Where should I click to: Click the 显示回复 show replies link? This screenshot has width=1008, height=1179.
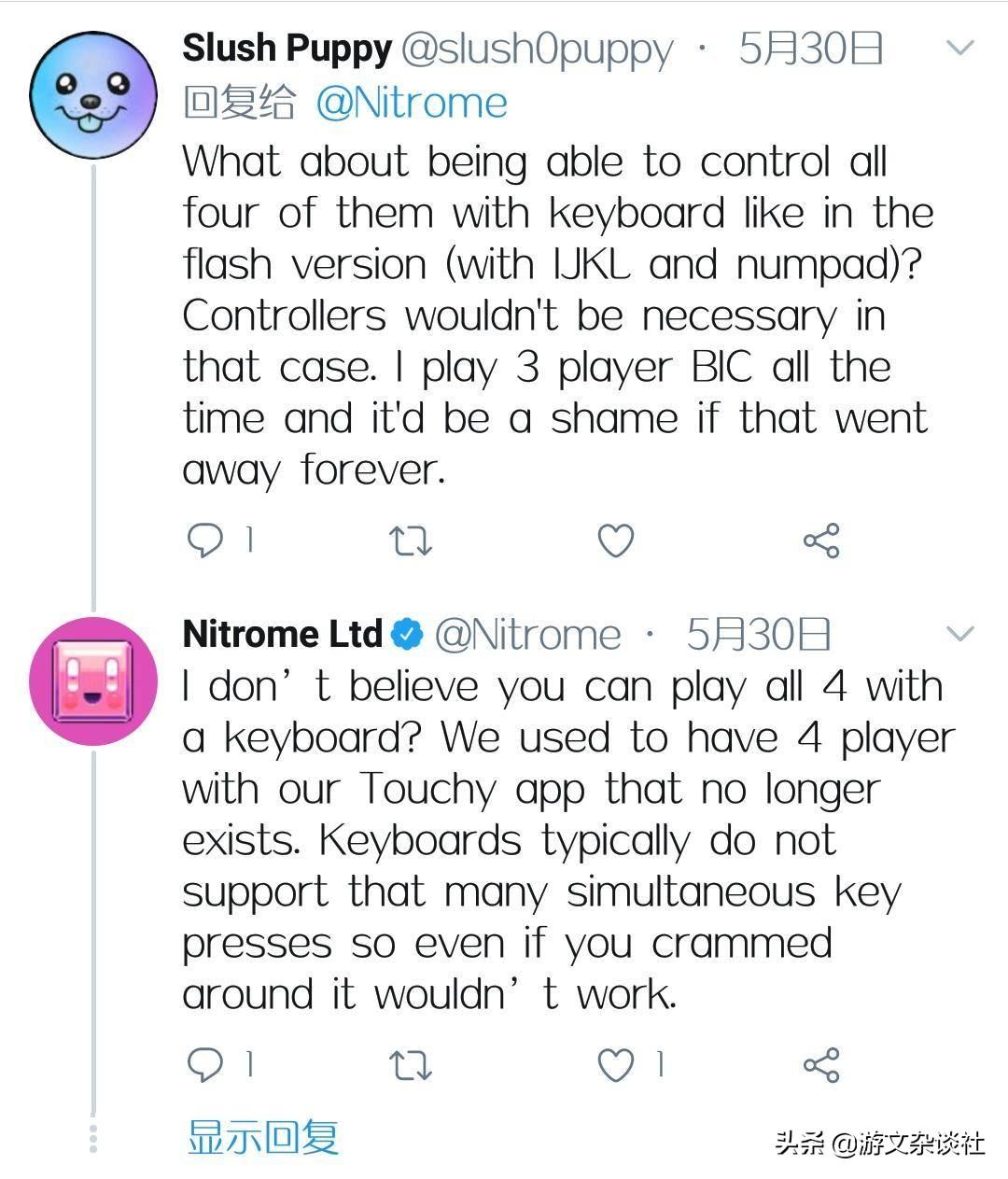[263, 1137]
